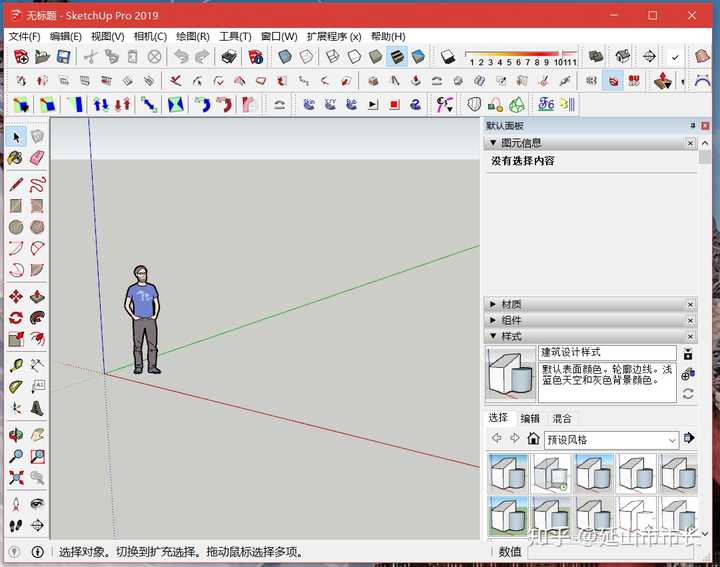Close the 图元信息 panel
The image size is (720, 567).
click(690, 143)
